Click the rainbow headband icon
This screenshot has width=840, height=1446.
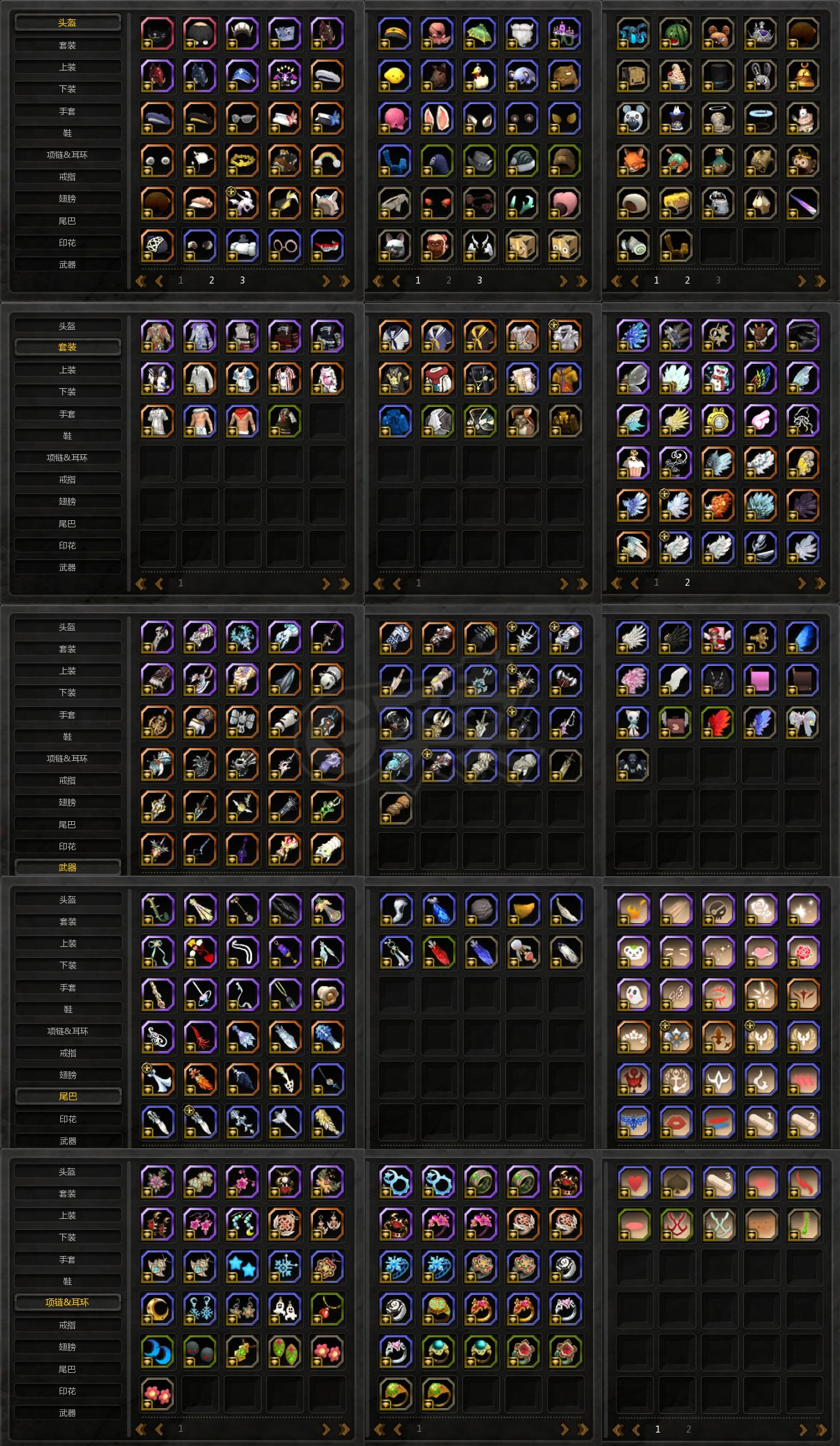pos(327,161)
